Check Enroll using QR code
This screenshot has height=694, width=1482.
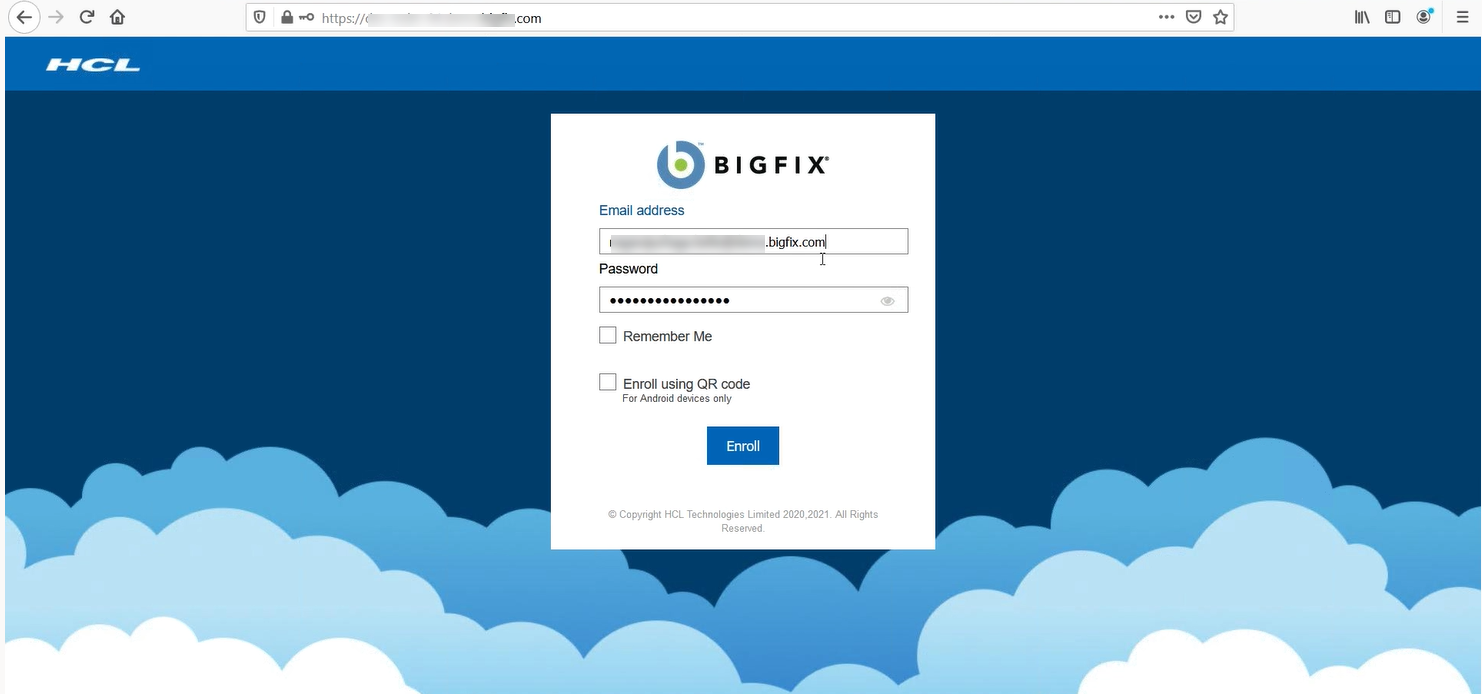point(607,382)
